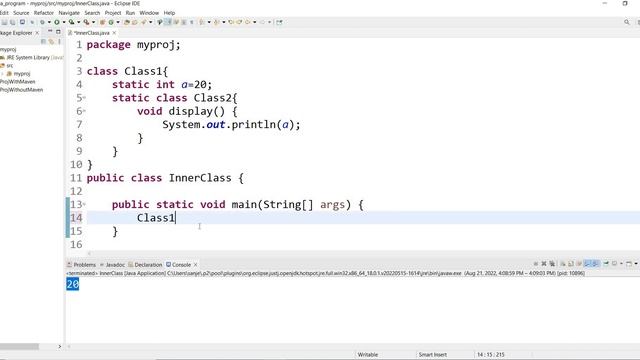This screenshot has height=360, width=640.
Task: Expand the myproj package tree node
Action: click(x=3, y=74)
